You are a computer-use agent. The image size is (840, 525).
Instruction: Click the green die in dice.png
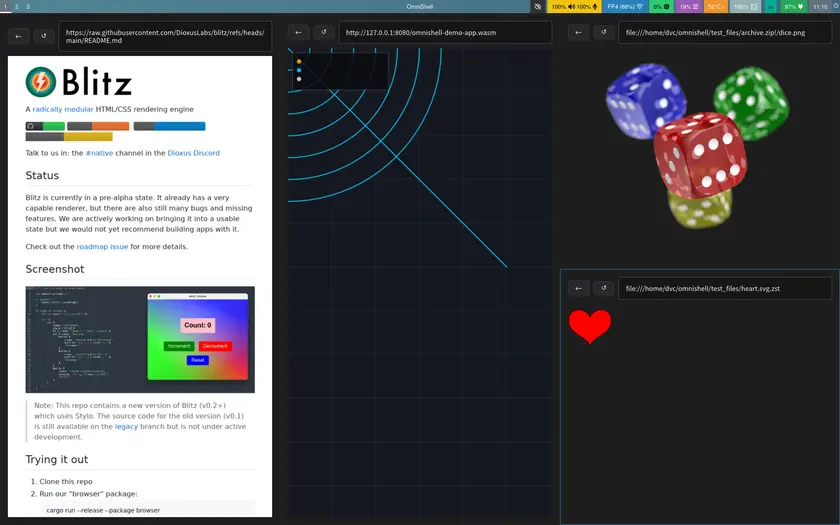[x=752, y=103]
